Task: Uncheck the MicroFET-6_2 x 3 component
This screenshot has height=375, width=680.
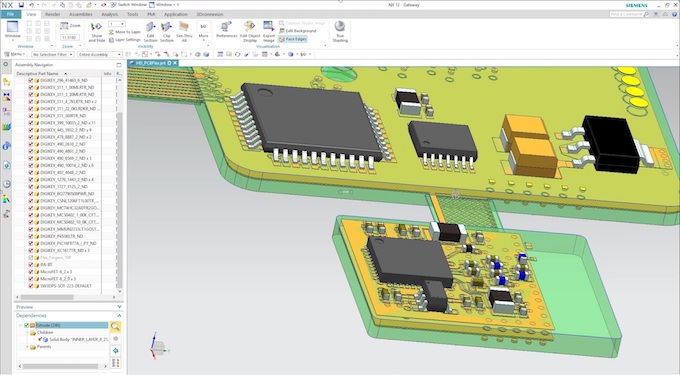Action: pyautogui.click(x=31, y=272)
